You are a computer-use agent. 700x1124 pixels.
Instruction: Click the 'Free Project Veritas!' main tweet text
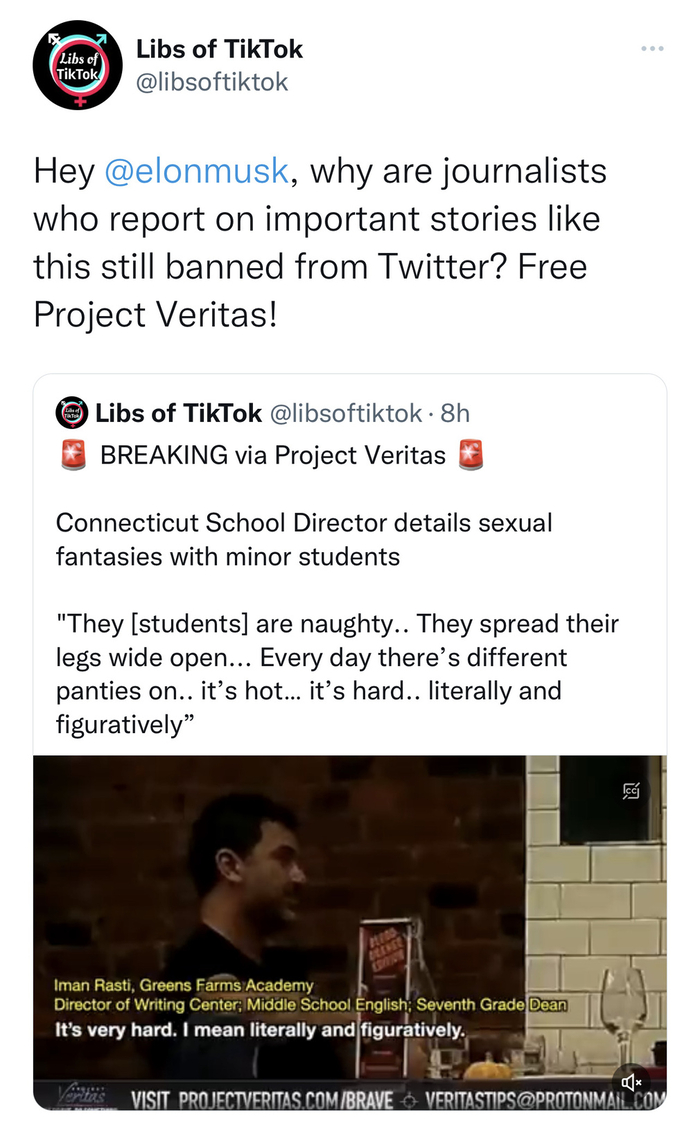(155, 314)
